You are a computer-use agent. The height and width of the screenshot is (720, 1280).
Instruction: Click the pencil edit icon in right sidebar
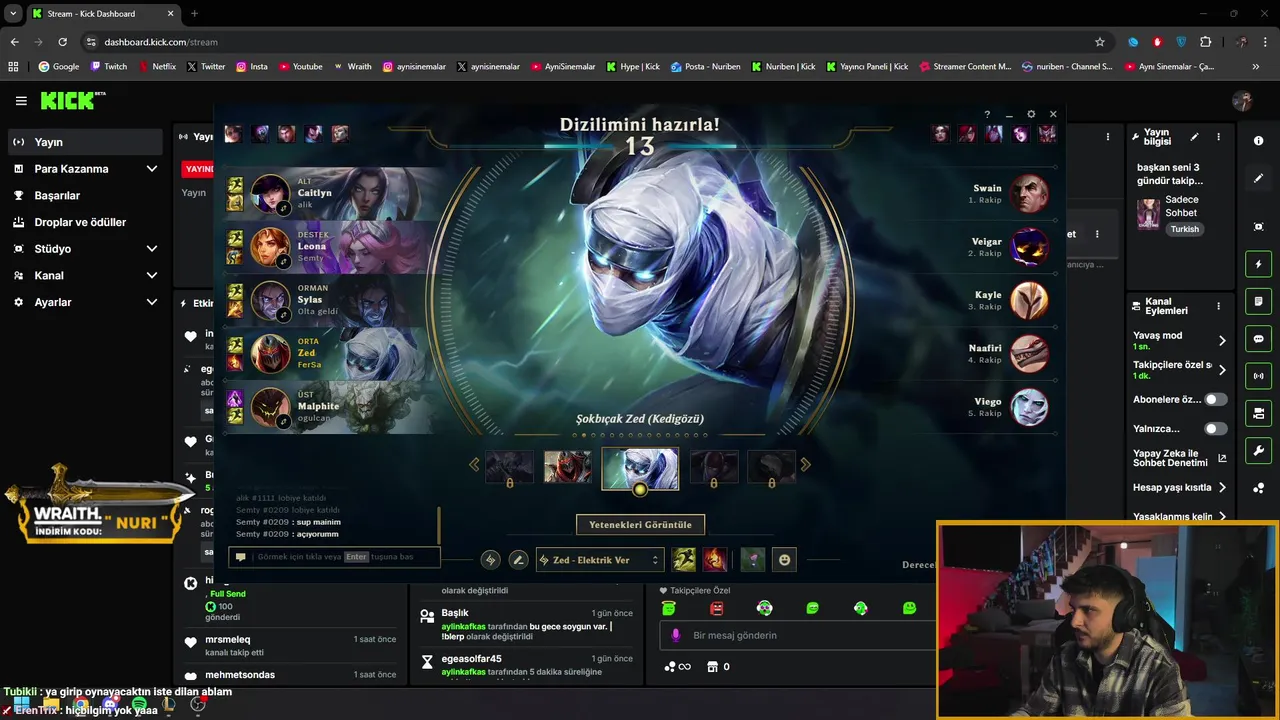1258,178
